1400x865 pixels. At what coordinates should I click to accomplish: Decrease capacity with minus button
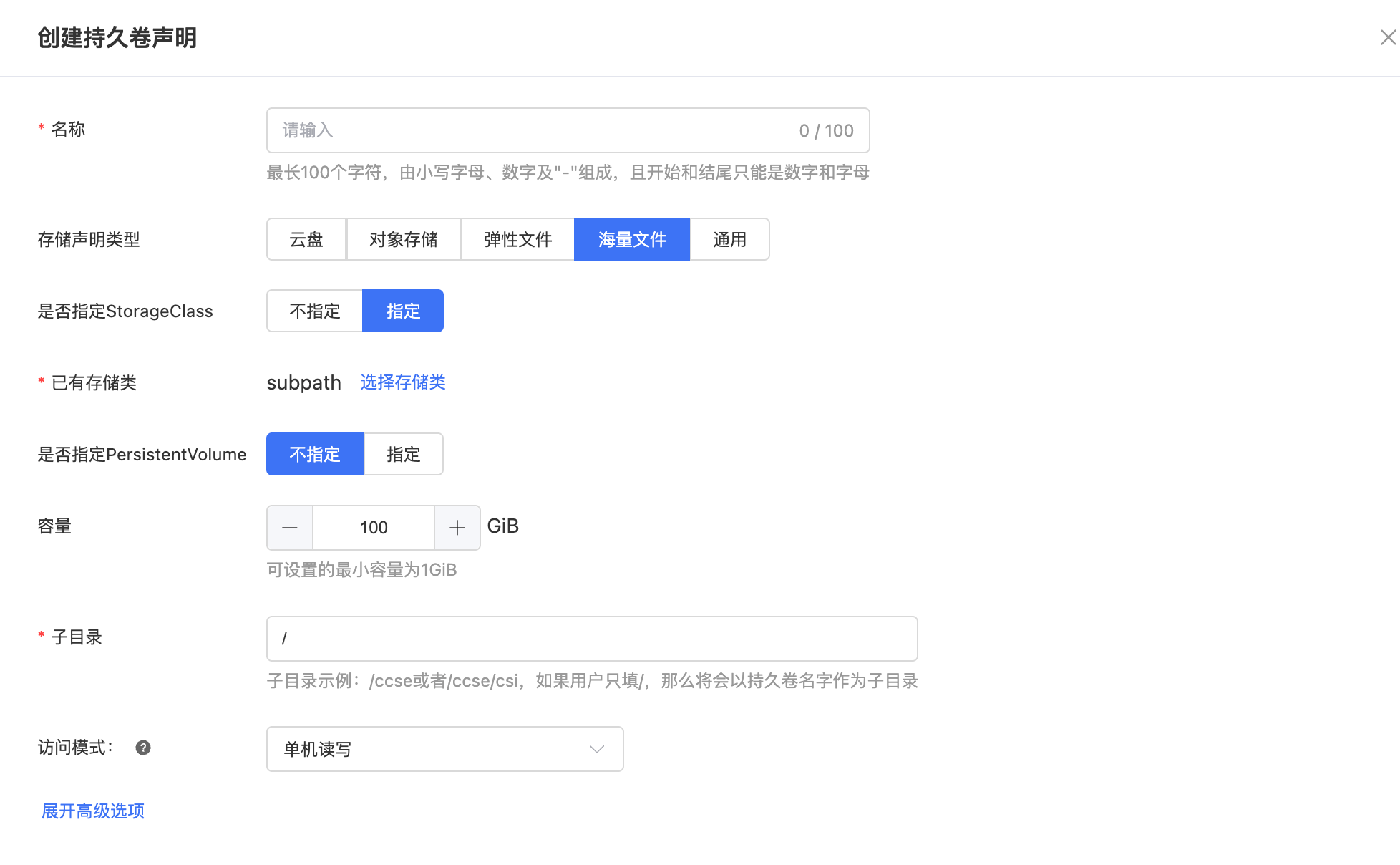(x=290, y=528)
